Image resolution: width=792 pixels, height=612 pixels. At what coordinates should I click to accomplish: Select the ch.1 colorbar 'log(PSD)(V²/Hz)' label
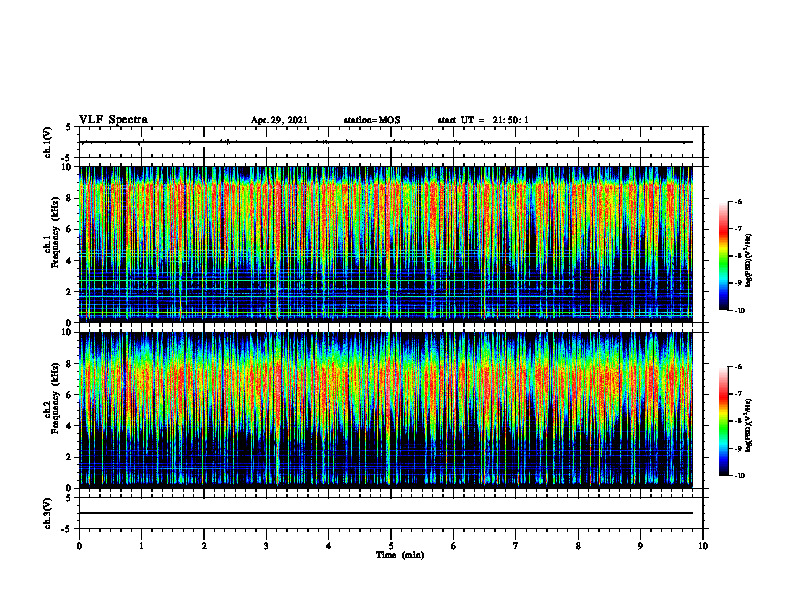click(x=749, y=261)
